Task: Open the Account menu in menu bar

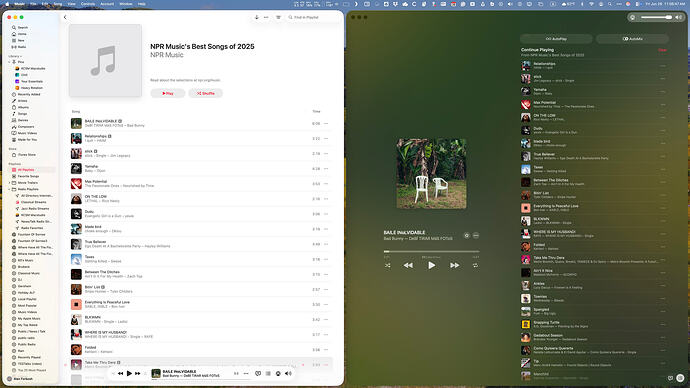Action: [x=107, y=4]
